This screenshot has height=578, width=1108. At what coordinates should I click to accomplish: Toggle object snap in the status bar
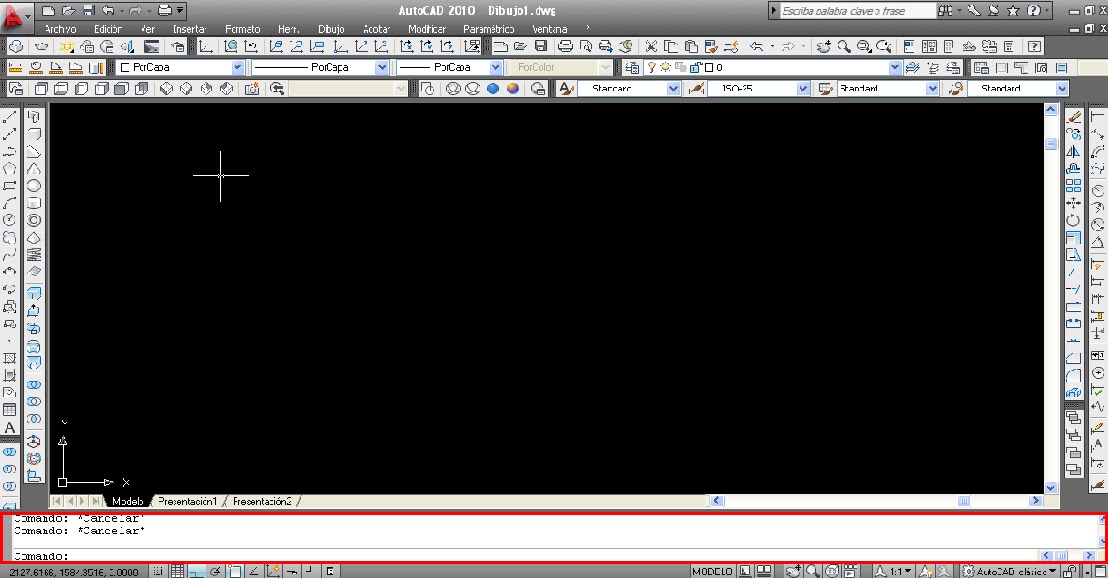tap(233, 570)
